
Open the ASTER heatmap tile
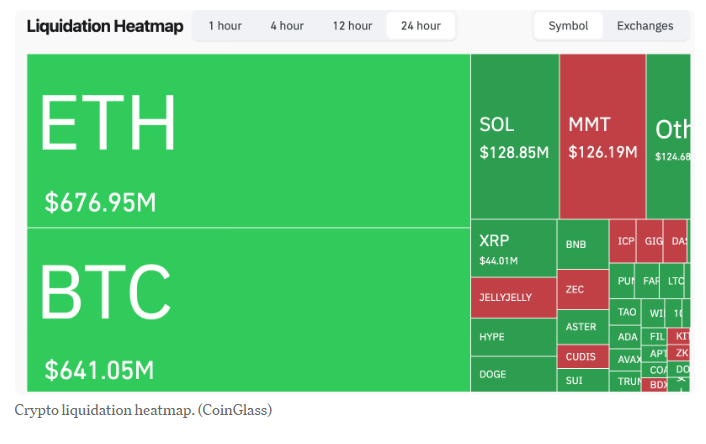coord(582,327)
